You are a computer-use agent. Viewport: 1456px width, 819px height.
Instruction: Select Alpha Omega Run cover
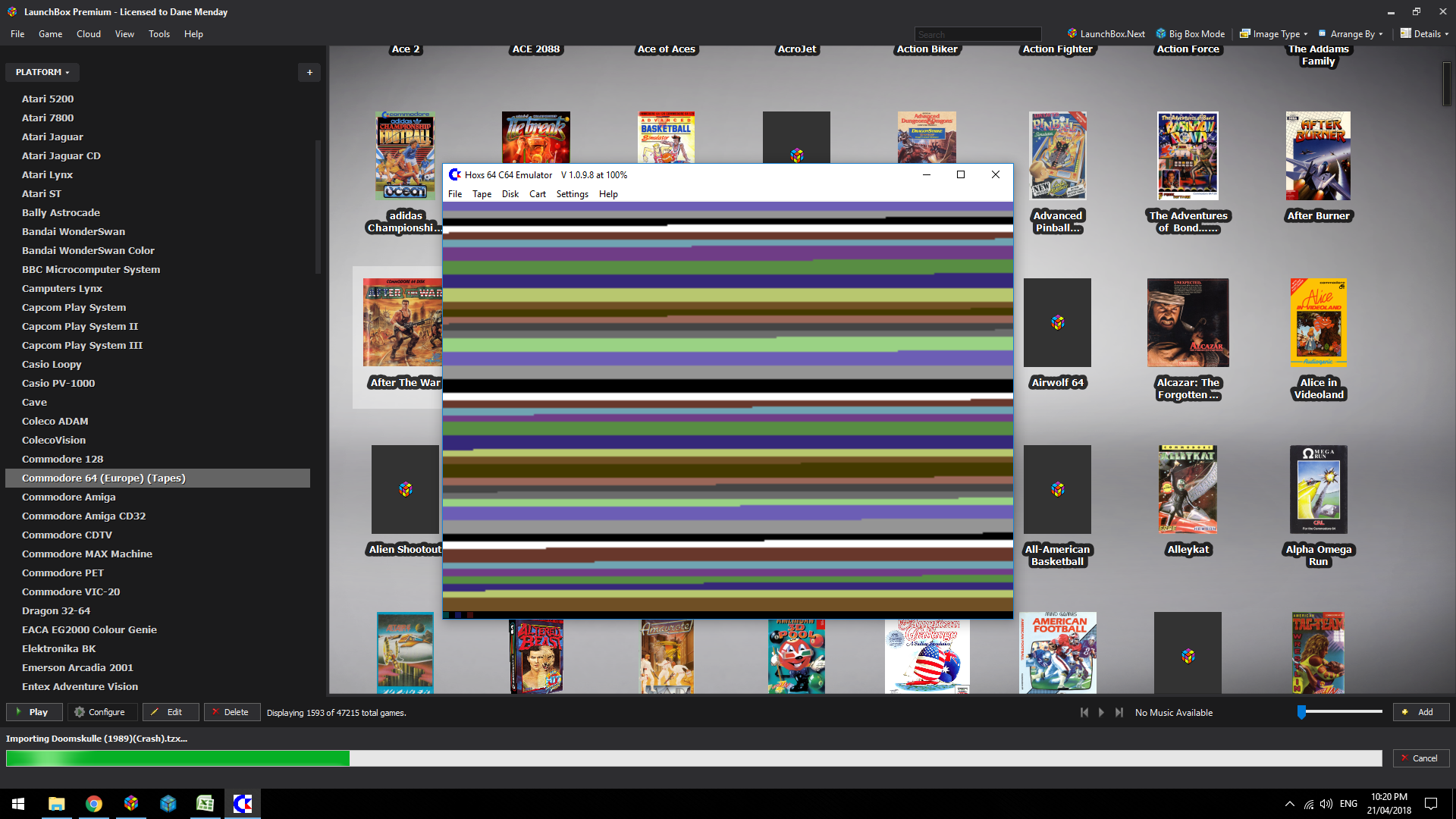(1318, 489)
